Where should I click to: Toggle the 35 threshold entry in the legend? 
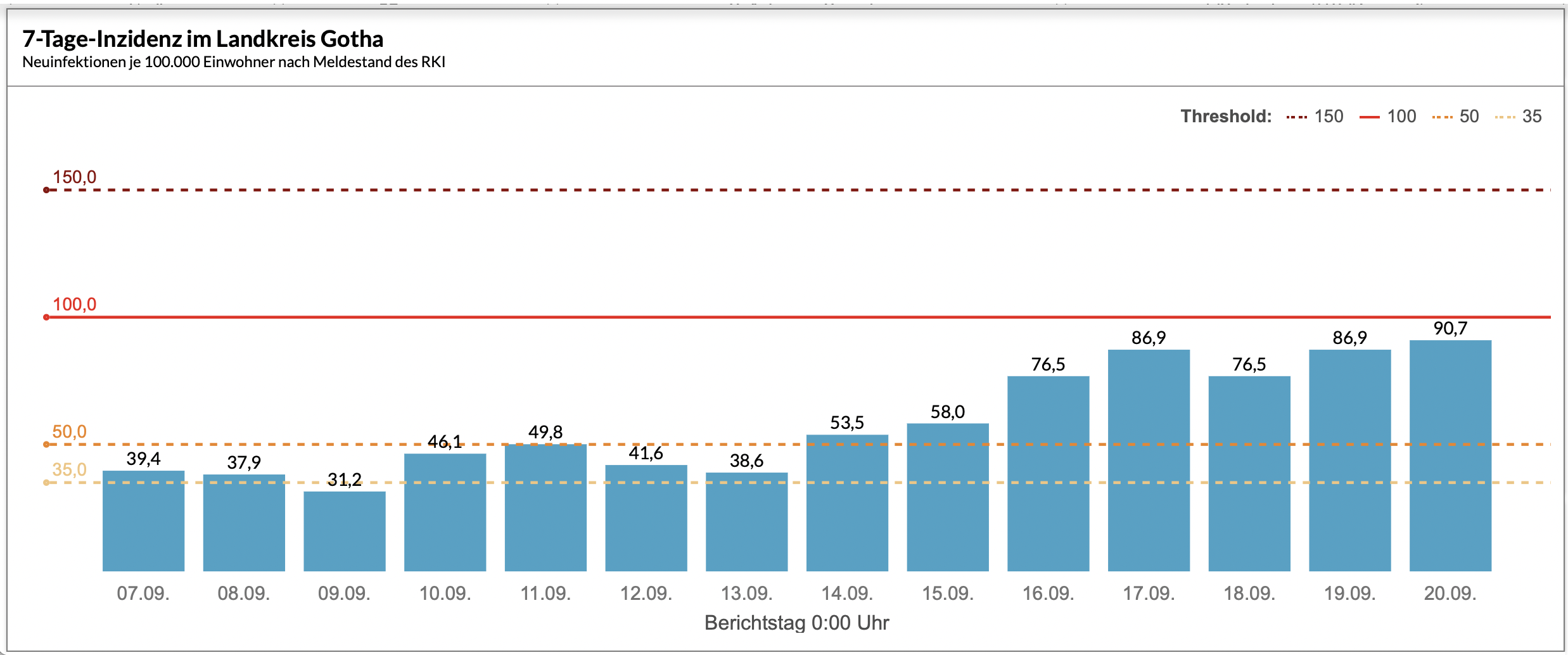point(1518,117)
